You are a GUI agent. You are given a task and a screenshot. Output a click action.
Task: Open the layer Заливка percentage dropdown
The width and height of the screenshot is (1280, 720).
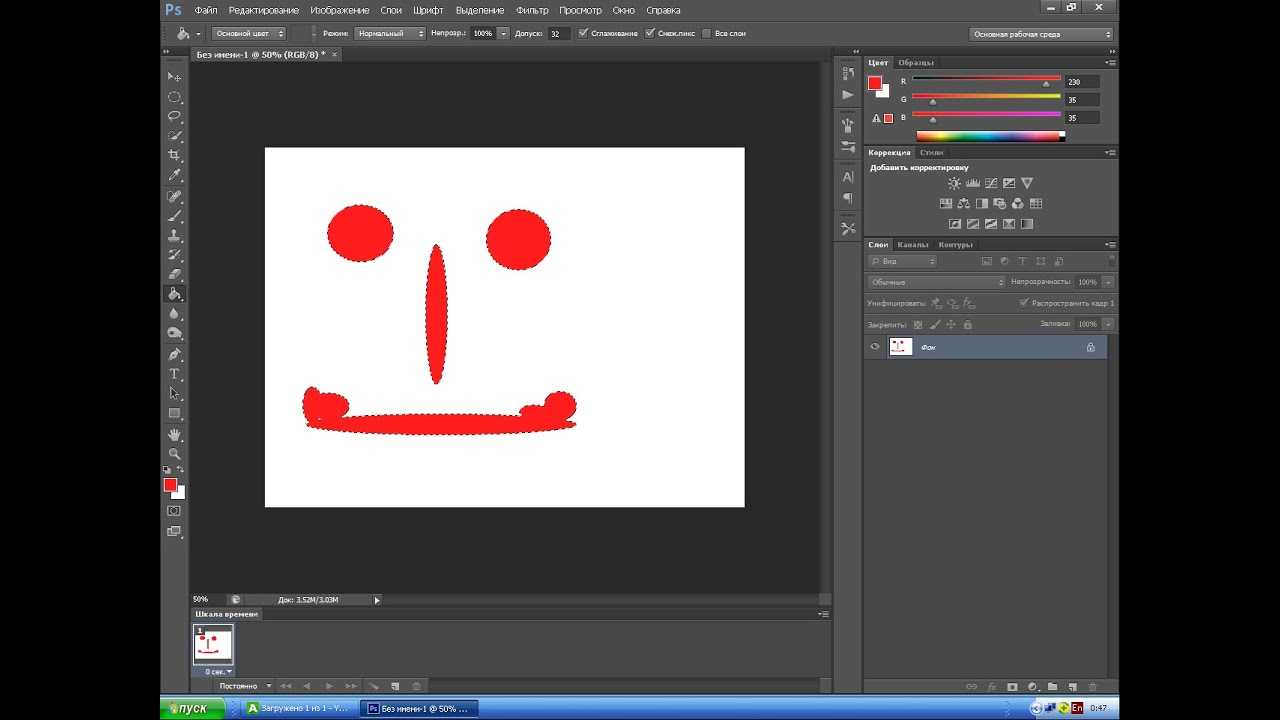click(x=1108, y=324)
